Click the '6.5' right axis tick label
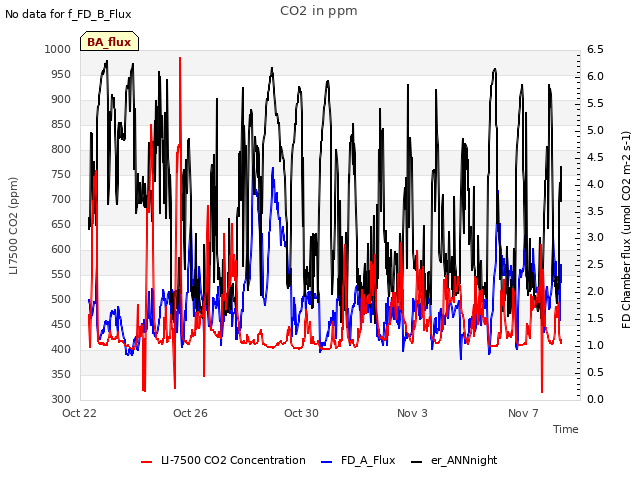The image size is (640, 480). click(x=596, y=49)
